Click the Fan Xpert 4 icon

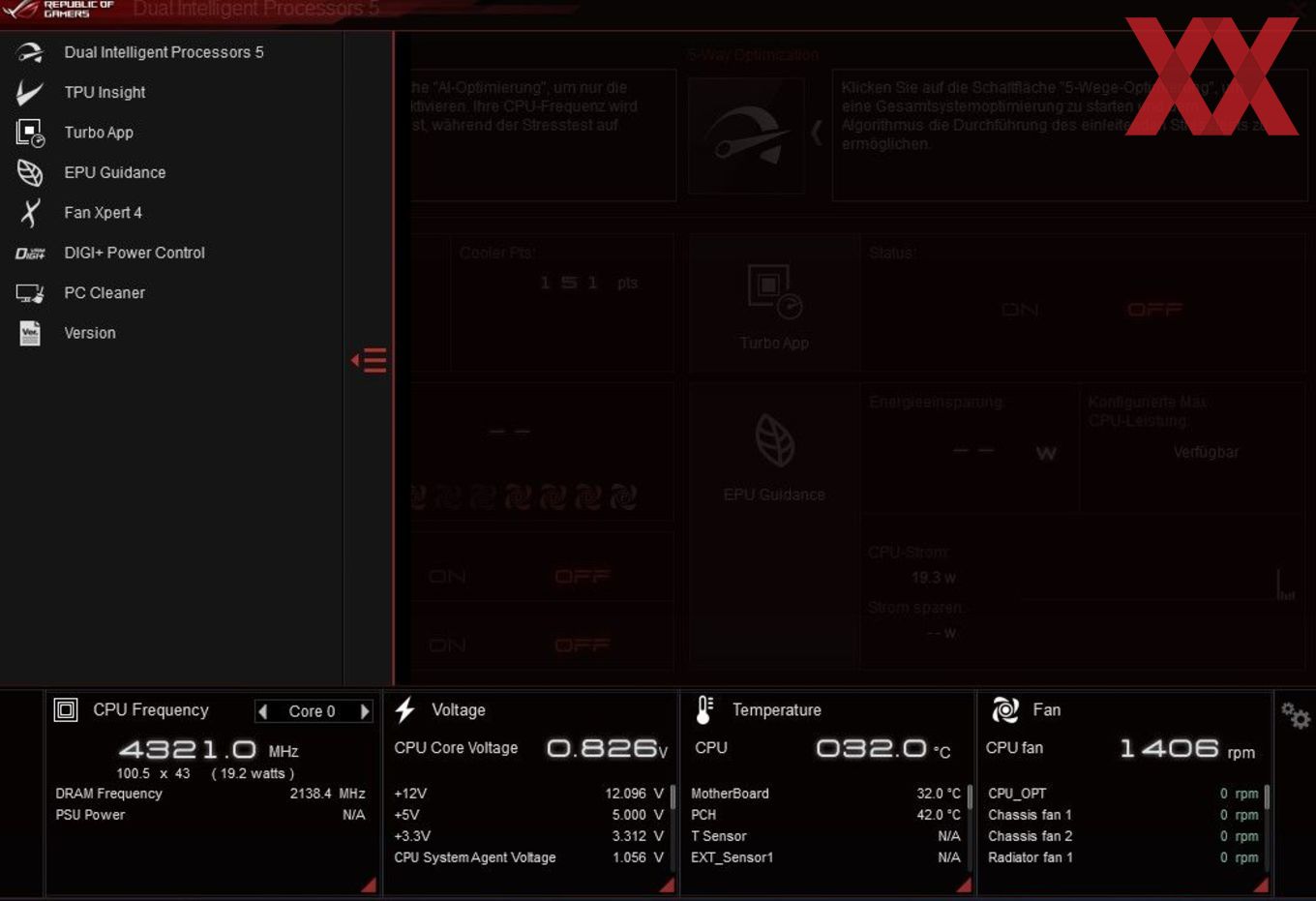[30, 213]
